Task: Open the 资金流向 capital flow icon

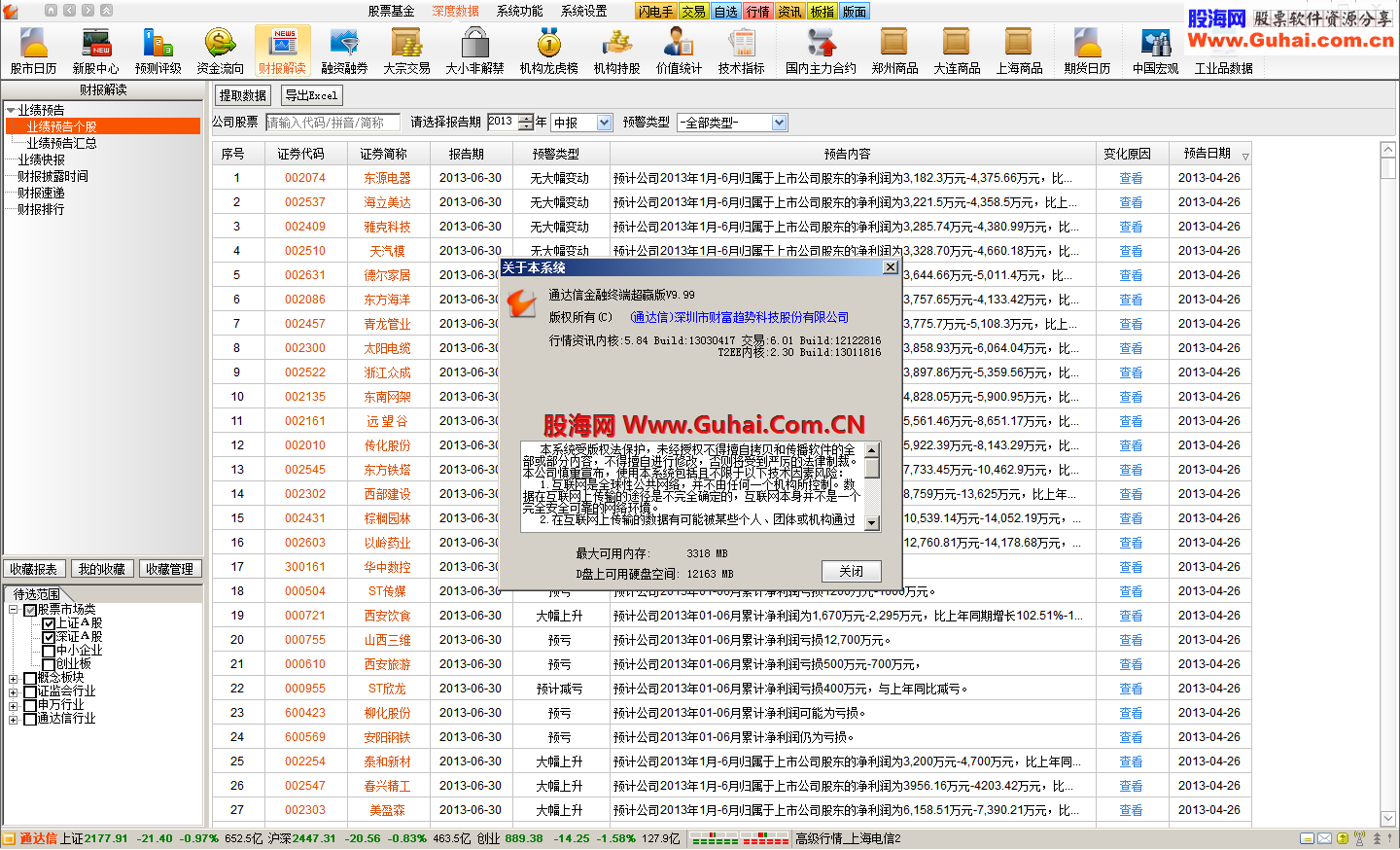Action: click(220, 51)
